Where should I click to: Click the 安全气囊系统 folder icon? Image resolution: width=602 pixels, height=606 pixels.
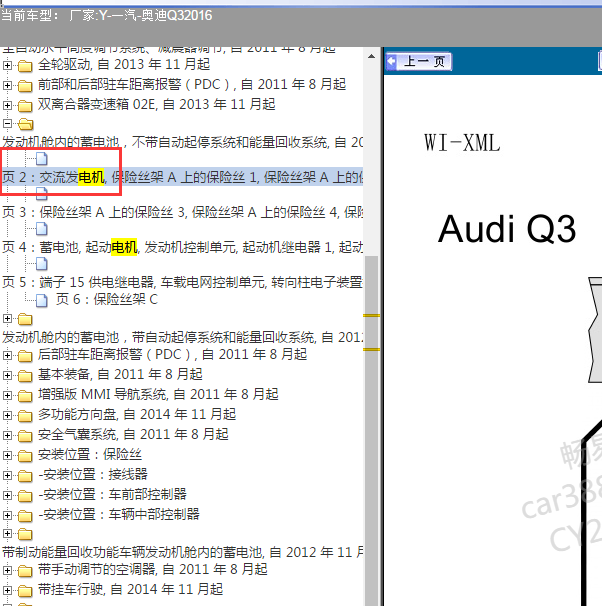point(25,436)
